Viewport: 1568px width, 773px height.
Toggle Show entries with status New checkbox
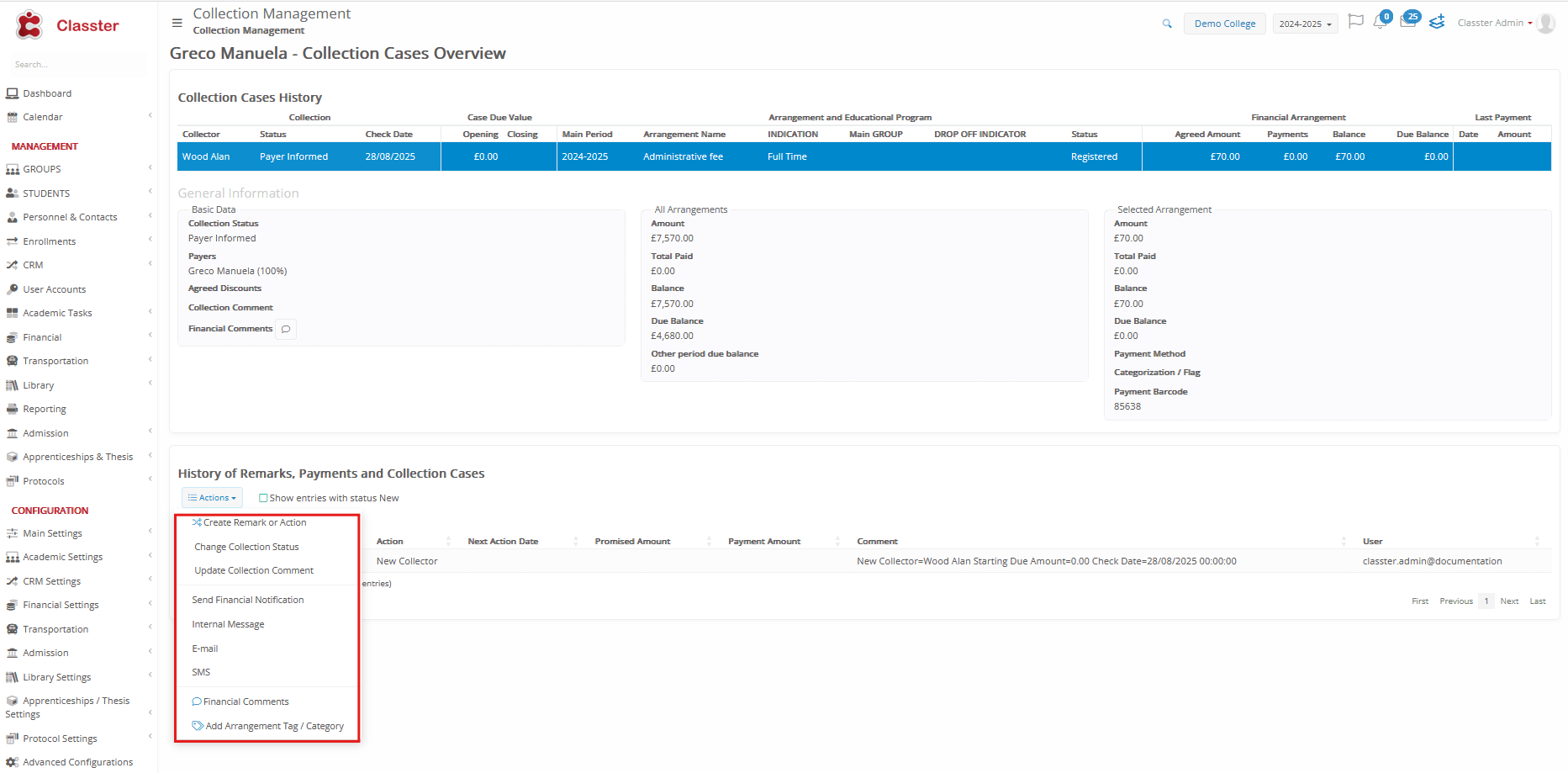point(263,498)
